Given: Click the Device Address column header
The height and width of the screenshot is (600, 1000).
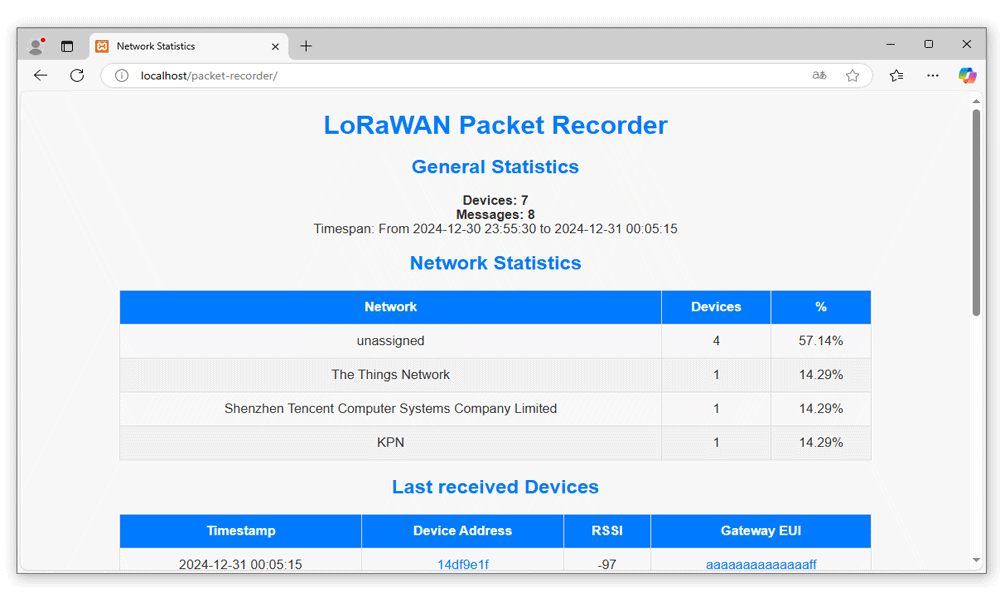Looking at the screenshot, I should click(x=462, y=530).
